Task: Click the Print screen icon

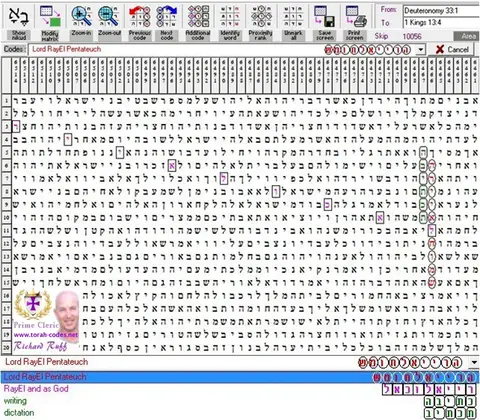Action: click(355, 16)
